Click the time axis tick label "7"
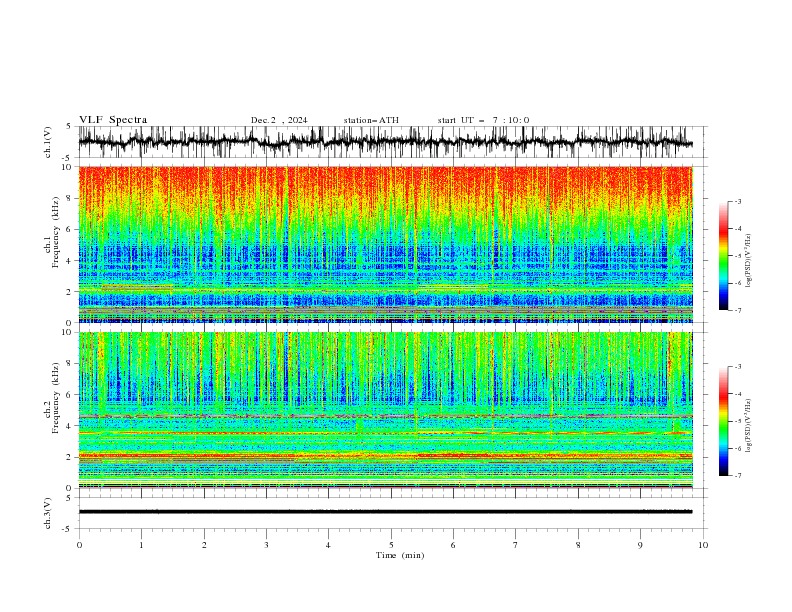Screen dimensions: 792x612 tap(516, 545)
